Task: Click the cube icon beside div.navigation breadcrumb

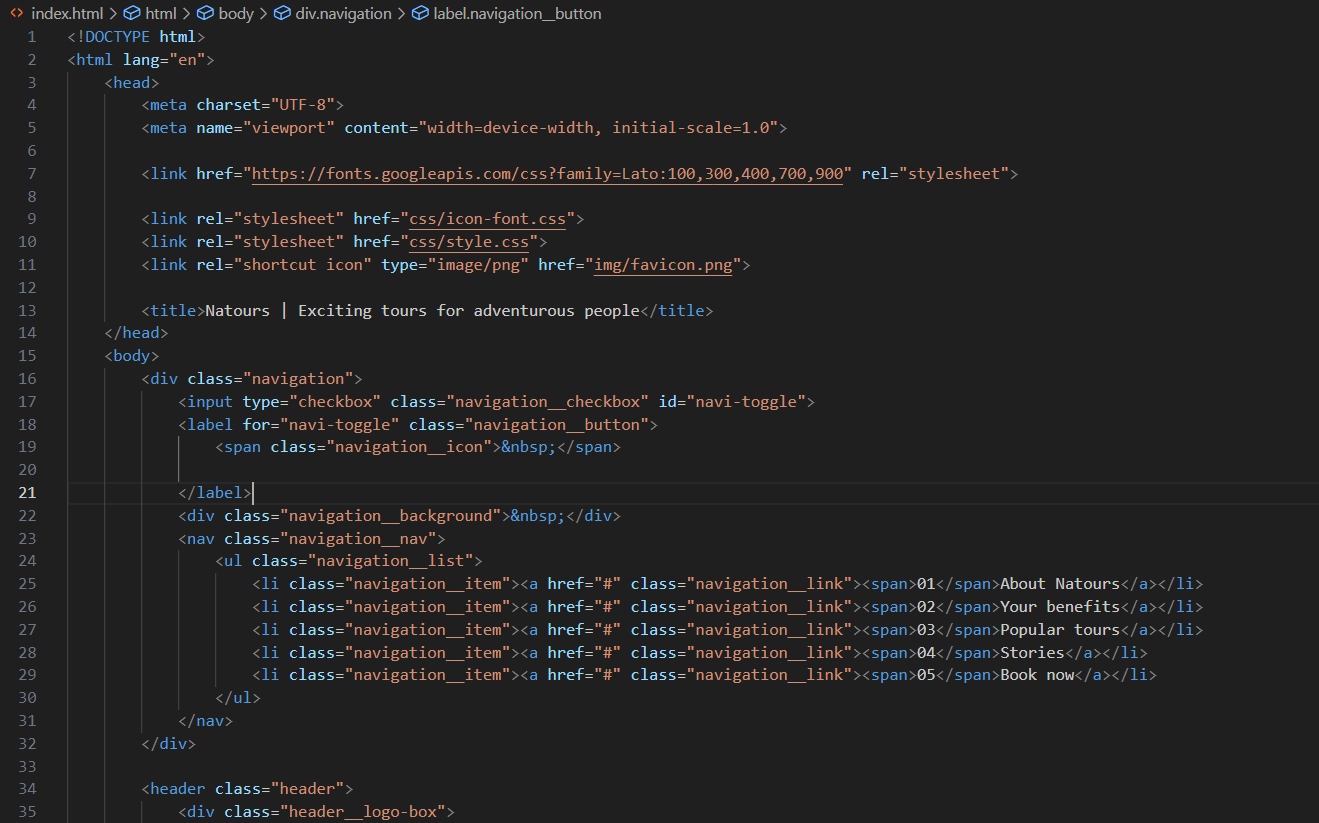Action: click(282, 14)
